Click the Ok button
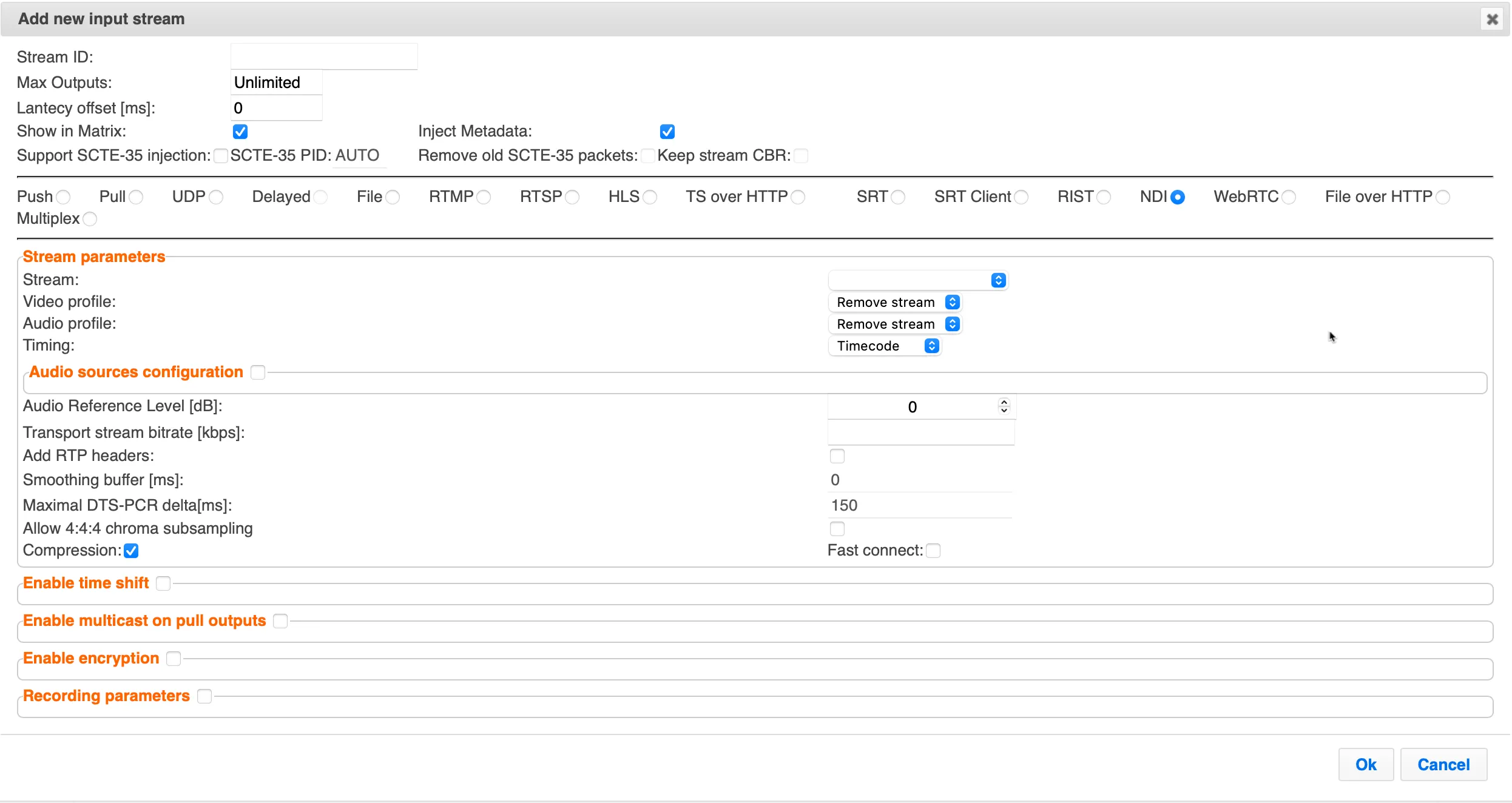 (x=1366, y=764)
